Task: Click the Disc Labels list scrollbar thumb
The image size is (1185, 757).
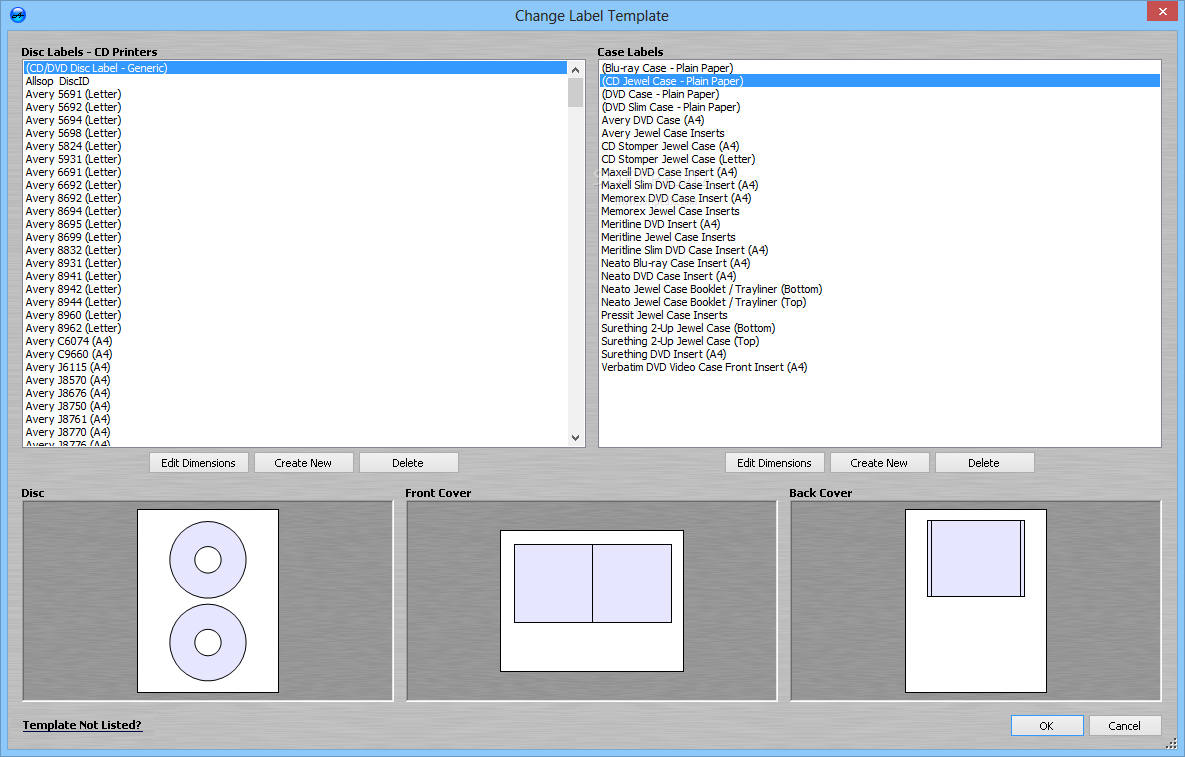Action: pyautogui.click(x=575, y=92)
